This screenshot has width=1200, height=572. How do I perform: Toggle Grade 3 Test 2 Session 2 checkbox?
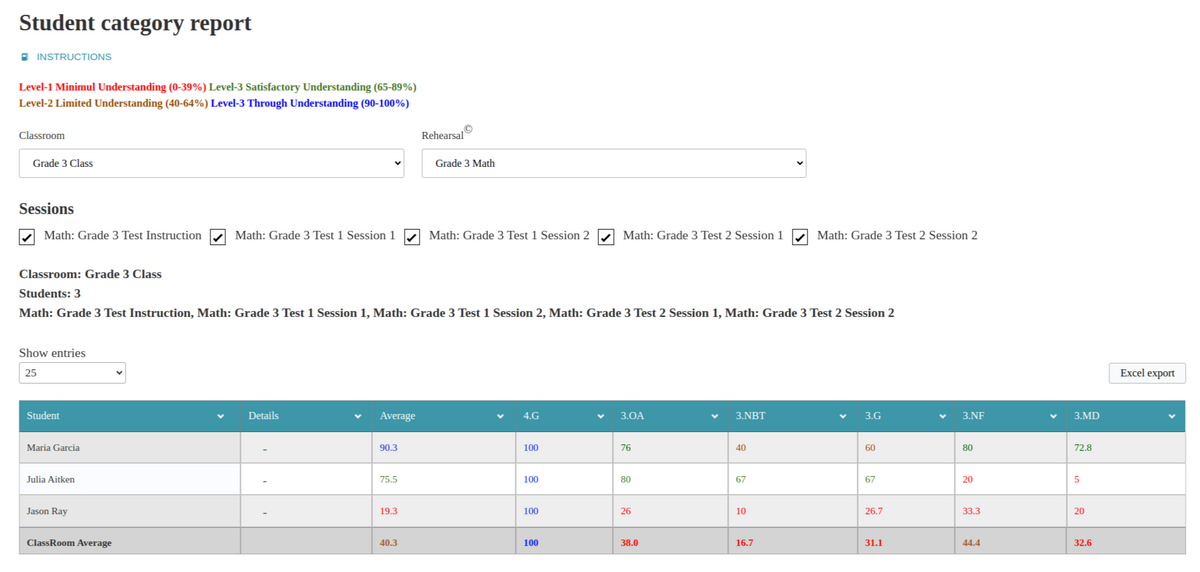(800, 237)
